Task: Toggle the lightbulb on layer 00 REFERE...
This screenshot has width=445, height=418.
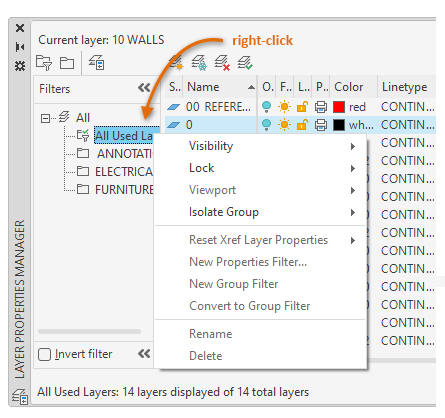Action: [x=266, y=107]
